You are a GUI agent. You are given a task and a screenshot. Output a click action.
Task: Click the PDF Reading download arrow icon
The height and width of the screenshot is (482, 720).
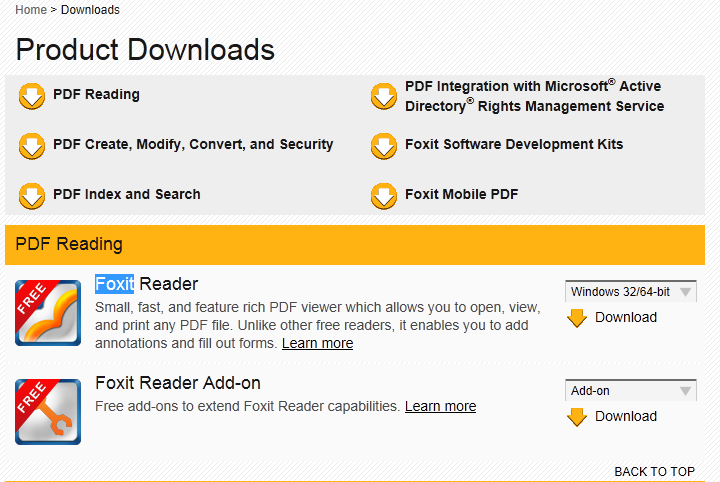(x=32, y=96)
